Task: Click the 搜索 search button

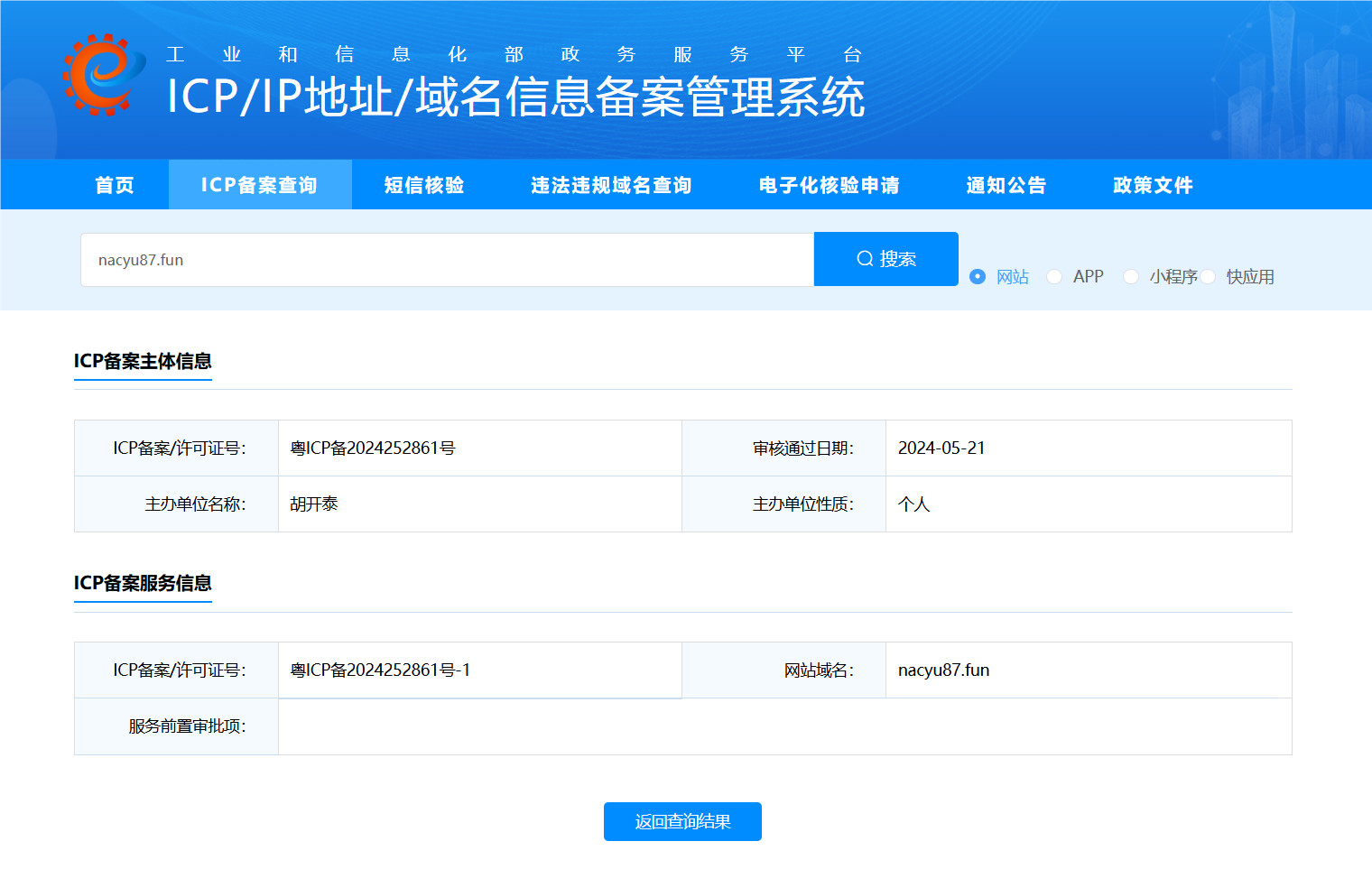Action: coord(886,259)
